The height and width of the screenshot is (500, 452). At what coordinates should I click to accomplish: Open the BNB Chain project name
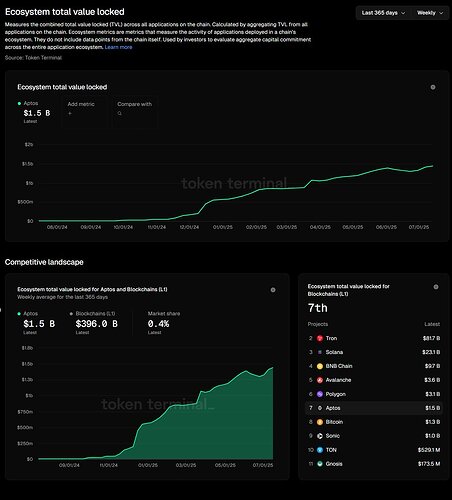coord(339,366)
